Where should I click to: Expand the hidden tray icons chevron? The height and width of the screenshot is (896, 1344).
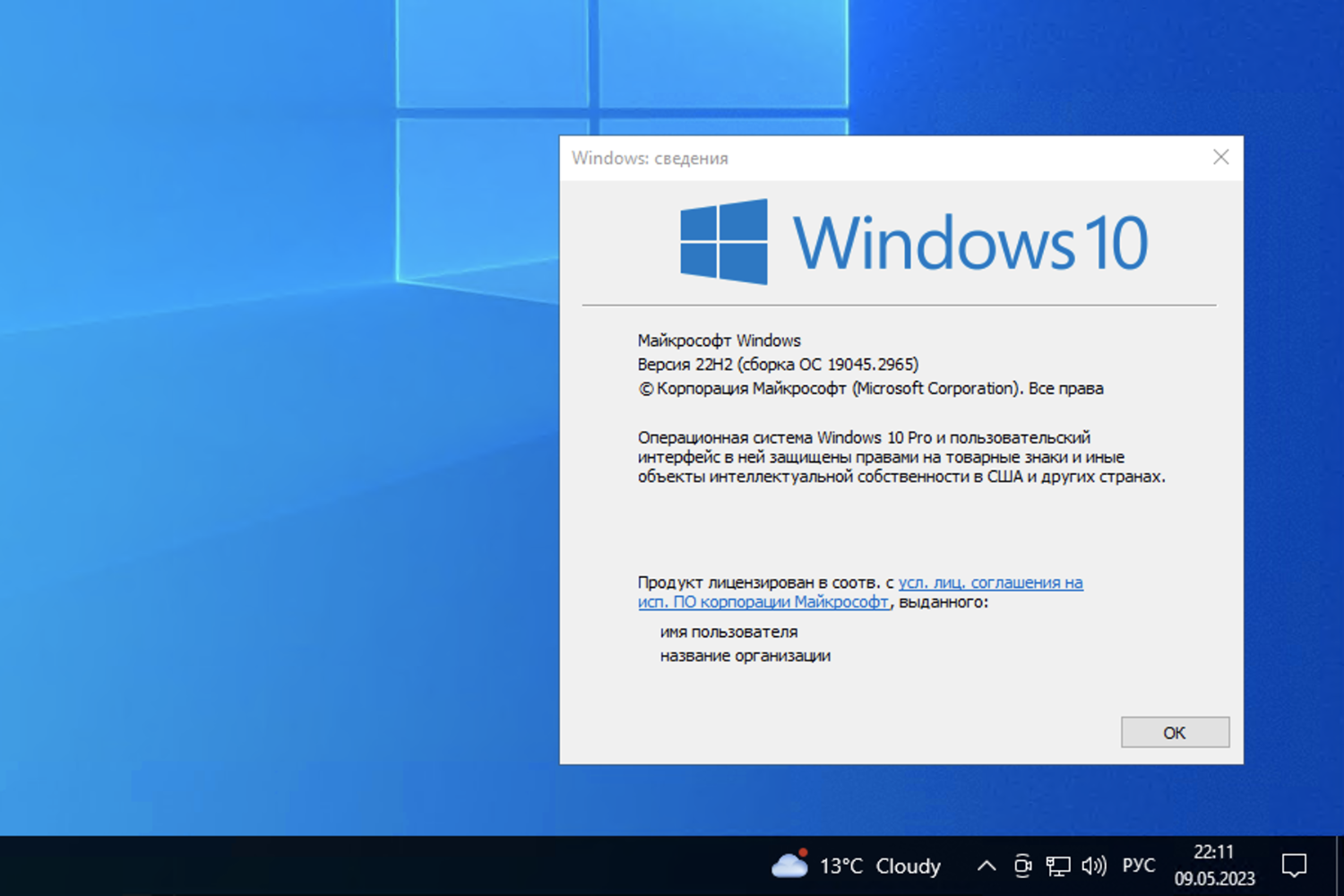click(x=986, y=866)
